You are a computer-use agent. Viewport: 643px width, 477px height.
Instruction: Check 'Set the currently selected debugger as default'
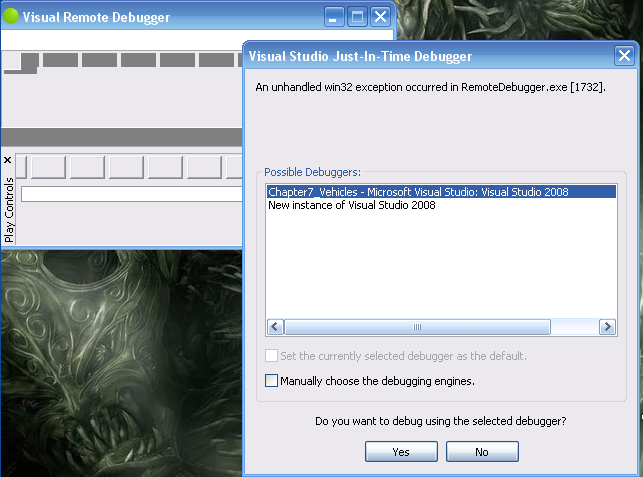tap(272, 356)
